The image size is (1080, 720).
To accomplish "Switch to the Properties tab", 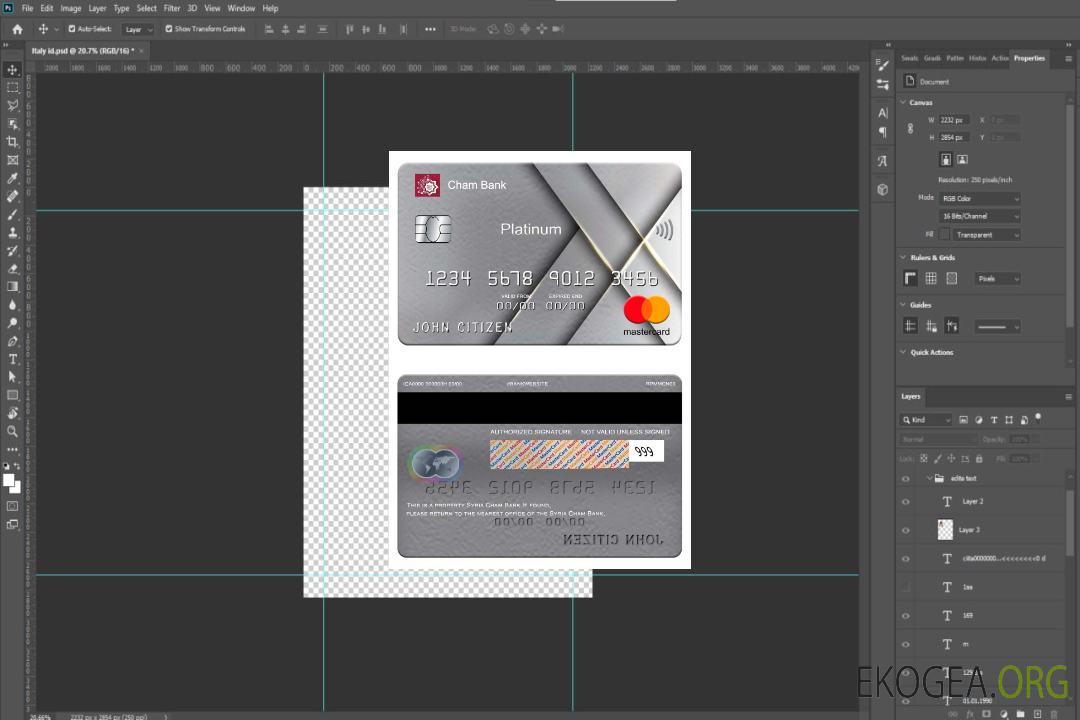I will click(x=1029, y=59).
